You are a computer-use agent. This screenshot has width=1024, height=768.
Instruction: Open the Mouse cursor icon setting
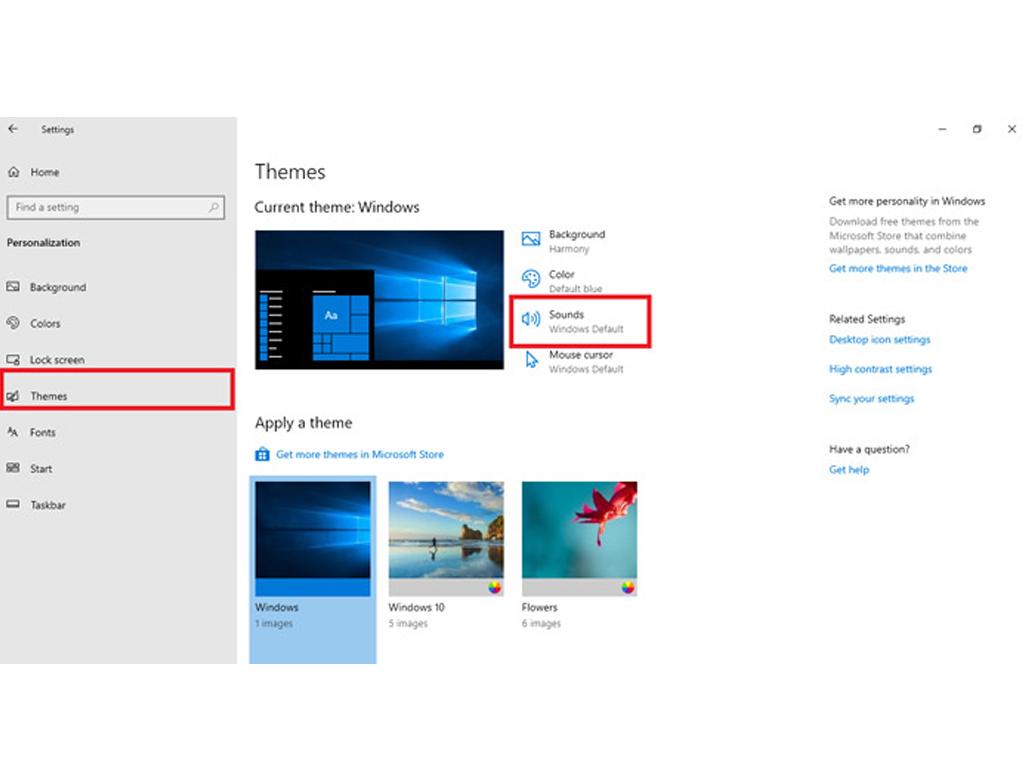coord(531,360)
